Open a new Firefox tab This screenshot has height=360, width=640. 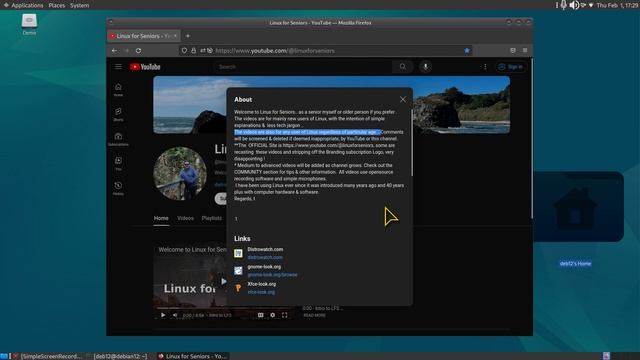[x=188, y=36]
